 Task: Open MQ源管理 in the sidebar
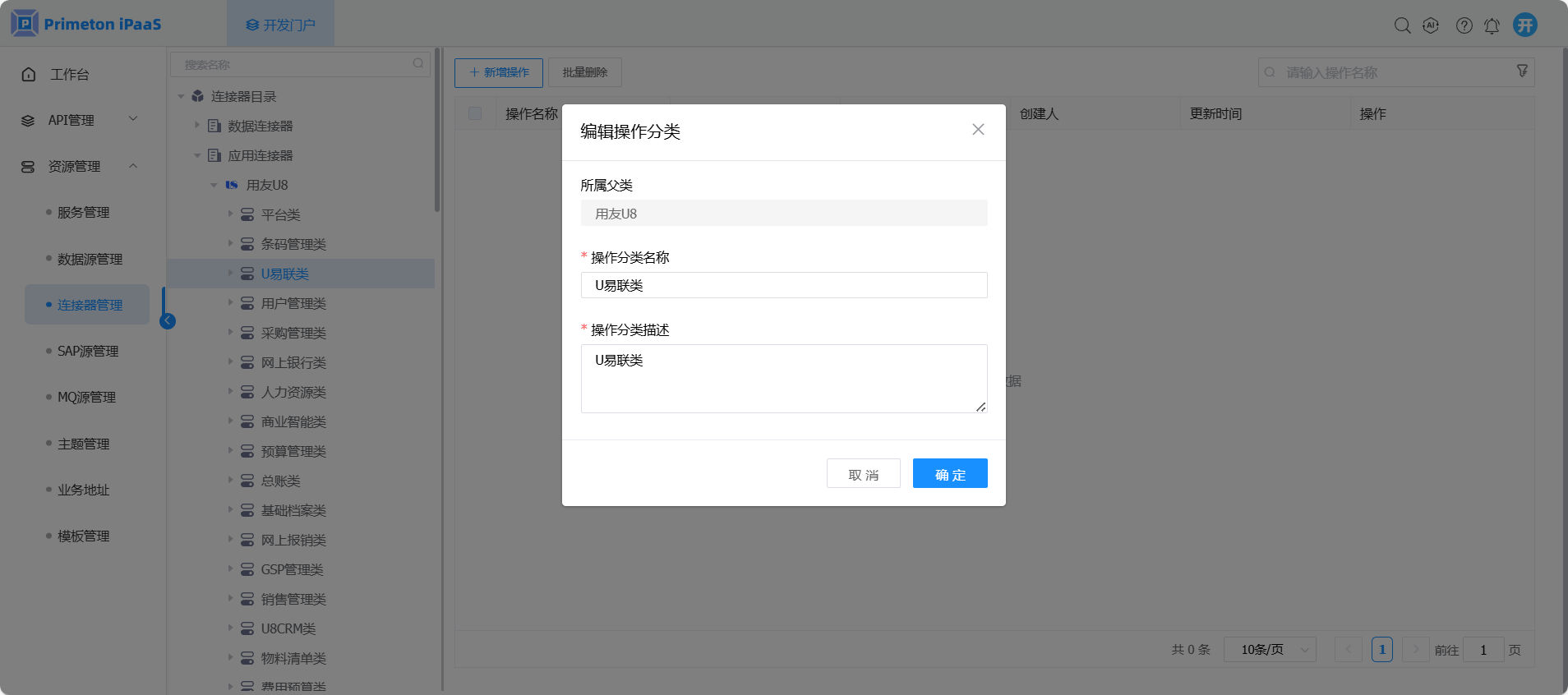86,398
